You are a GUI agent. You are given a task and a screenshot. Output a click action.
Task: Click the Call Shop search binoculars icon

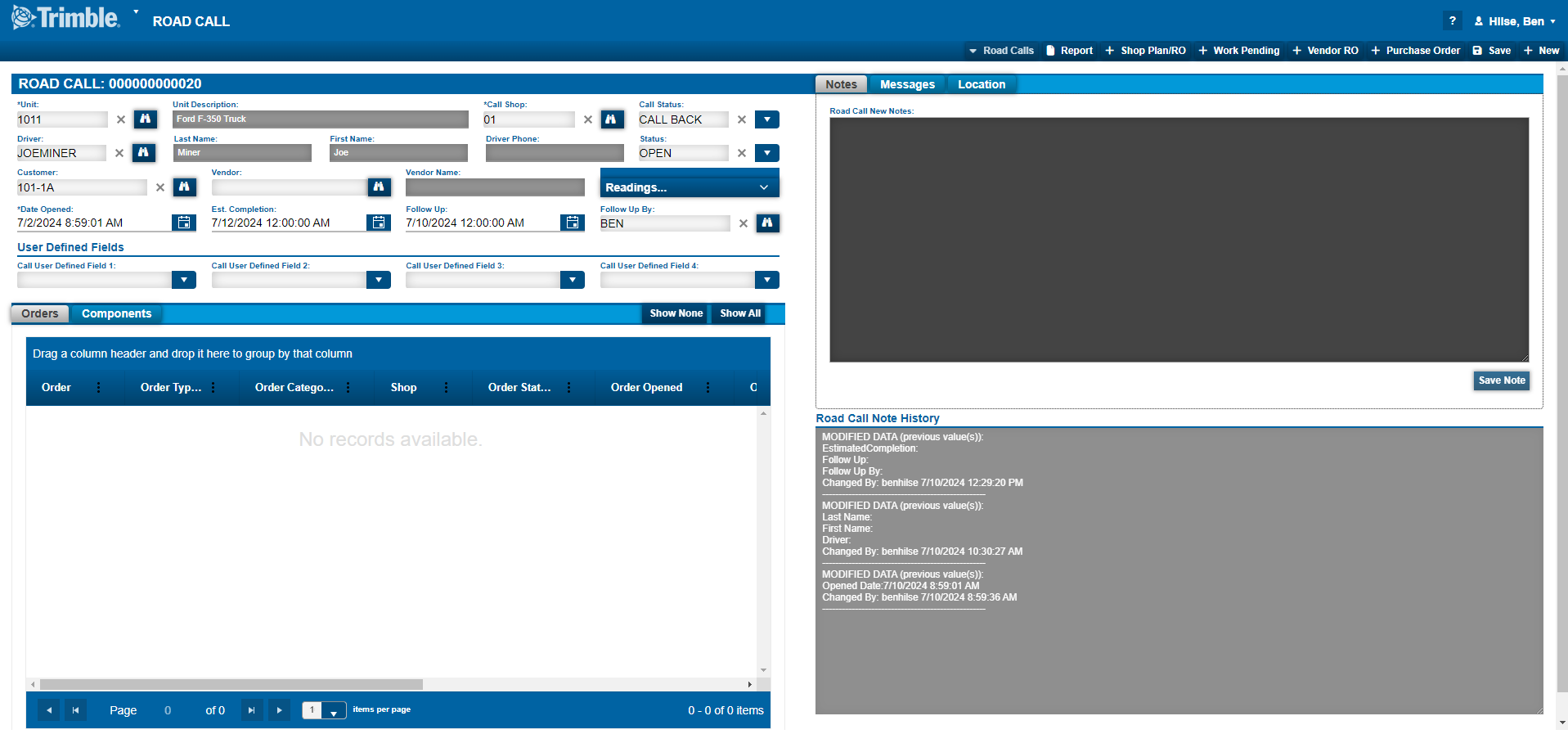pyautogui.click(x=612, y=119)
